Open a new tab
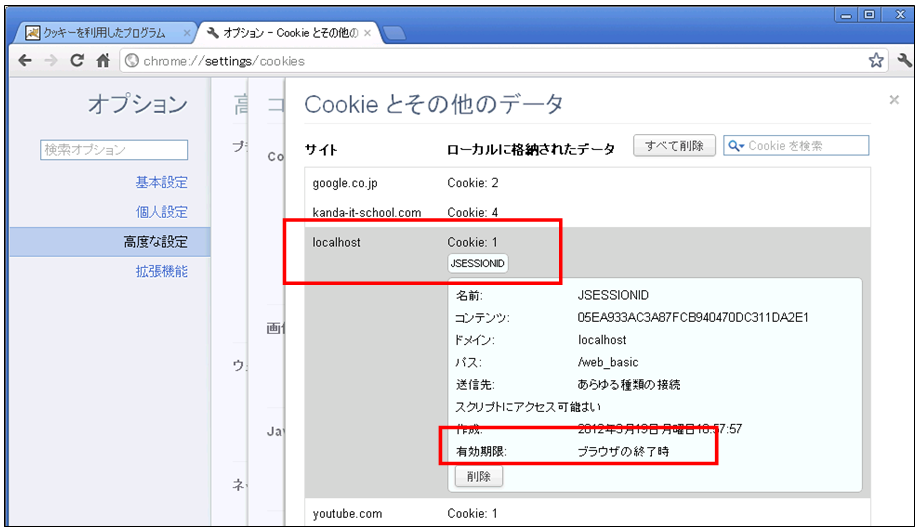Screen dimensions: 918x530 tap(394, 33)
